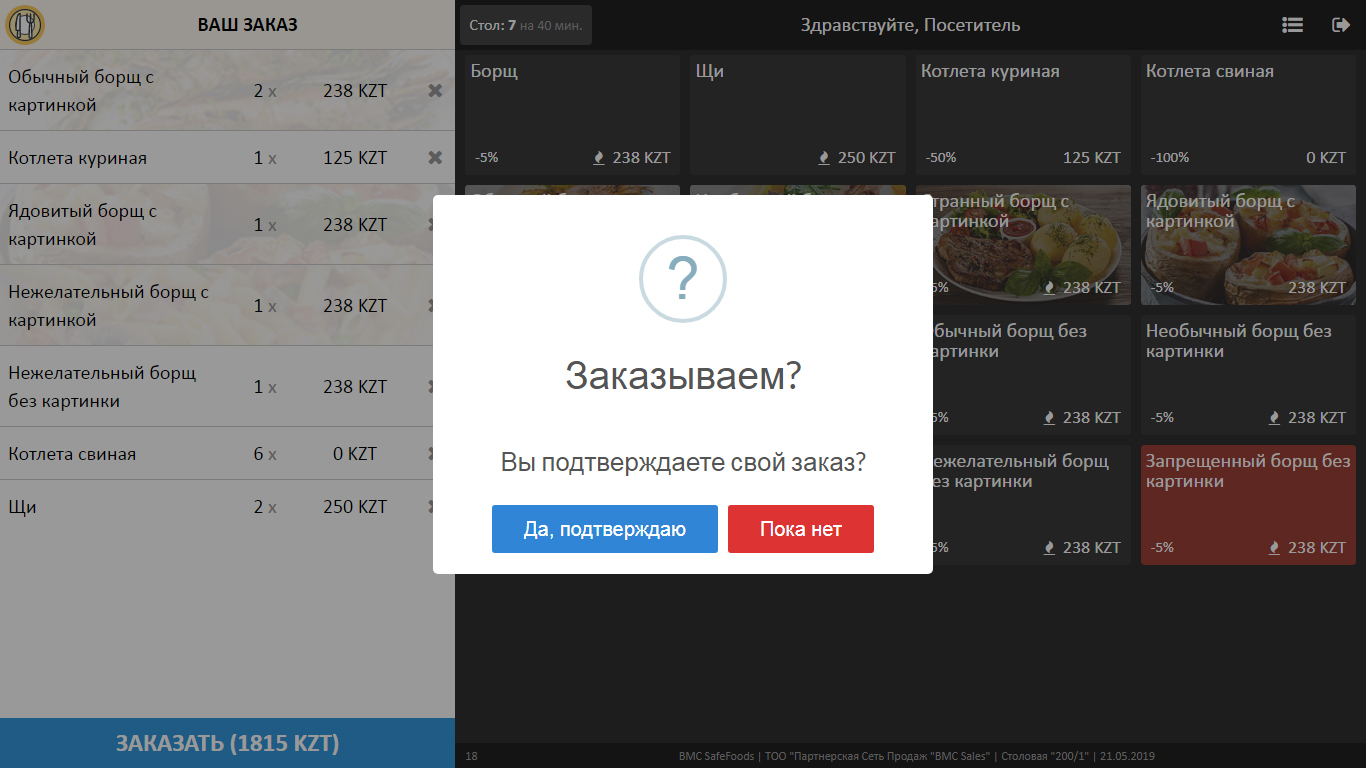
Task: Remove Обычный борщ с картинкой using its × icon
Action: pyautogui.click(x=435, y=90)
